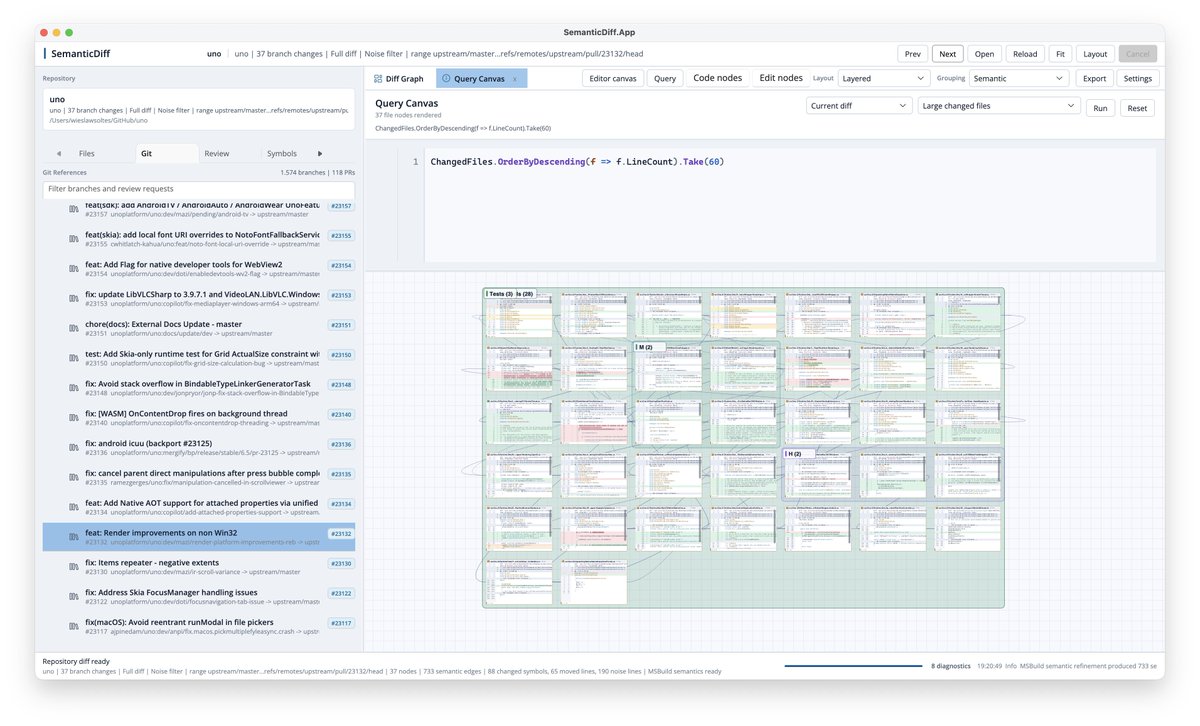Click PR icon next to Native AOT support entry
Screen dimensions: 1200x726
(73, 507)
